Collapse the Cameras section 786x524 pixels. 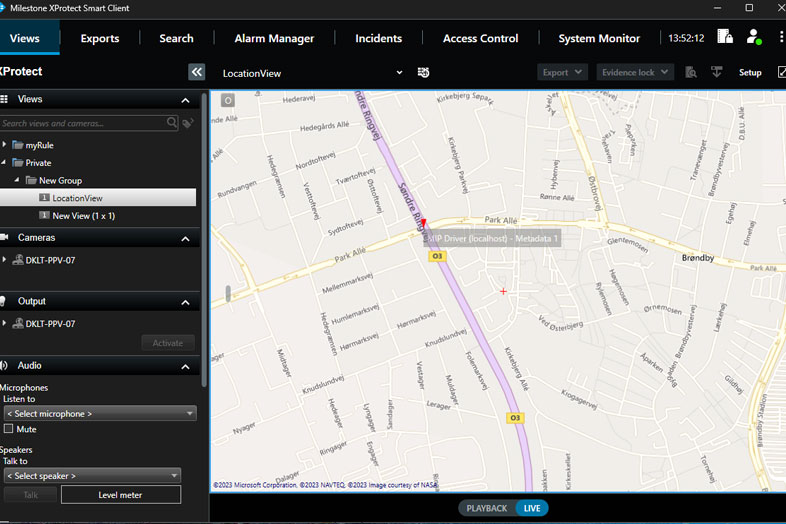click(185, 239)
